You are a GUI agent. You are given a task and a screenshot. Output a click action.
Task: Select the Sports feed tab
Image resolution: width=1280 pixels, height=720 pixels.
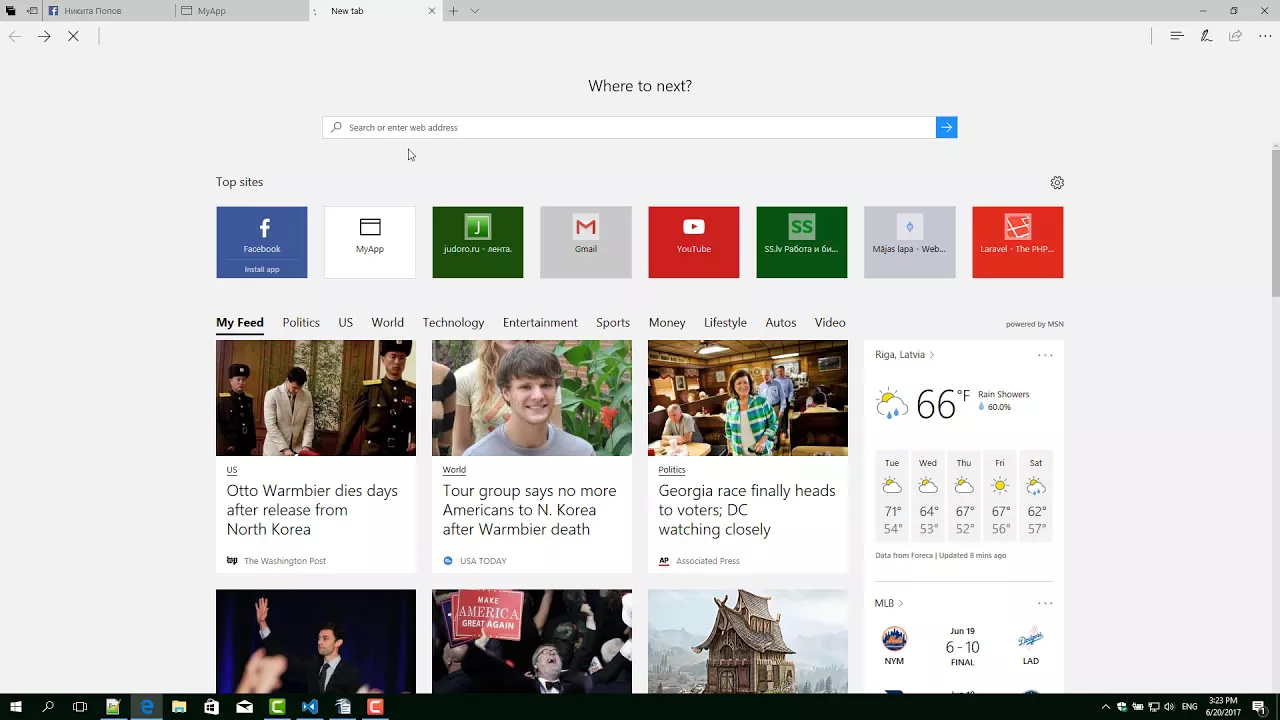pyautogui.click(x=613, y=323)
